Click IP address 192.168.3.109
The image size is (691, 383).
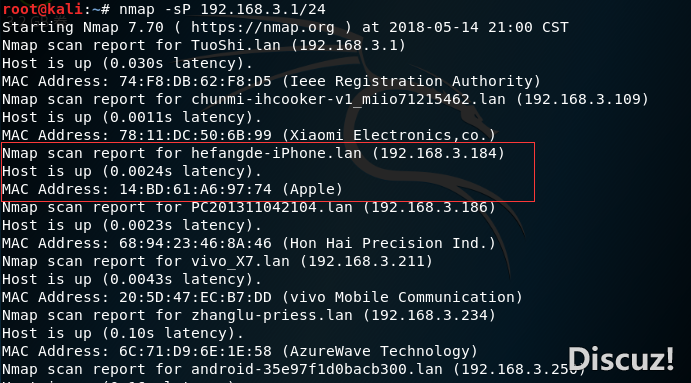(582, 99)
